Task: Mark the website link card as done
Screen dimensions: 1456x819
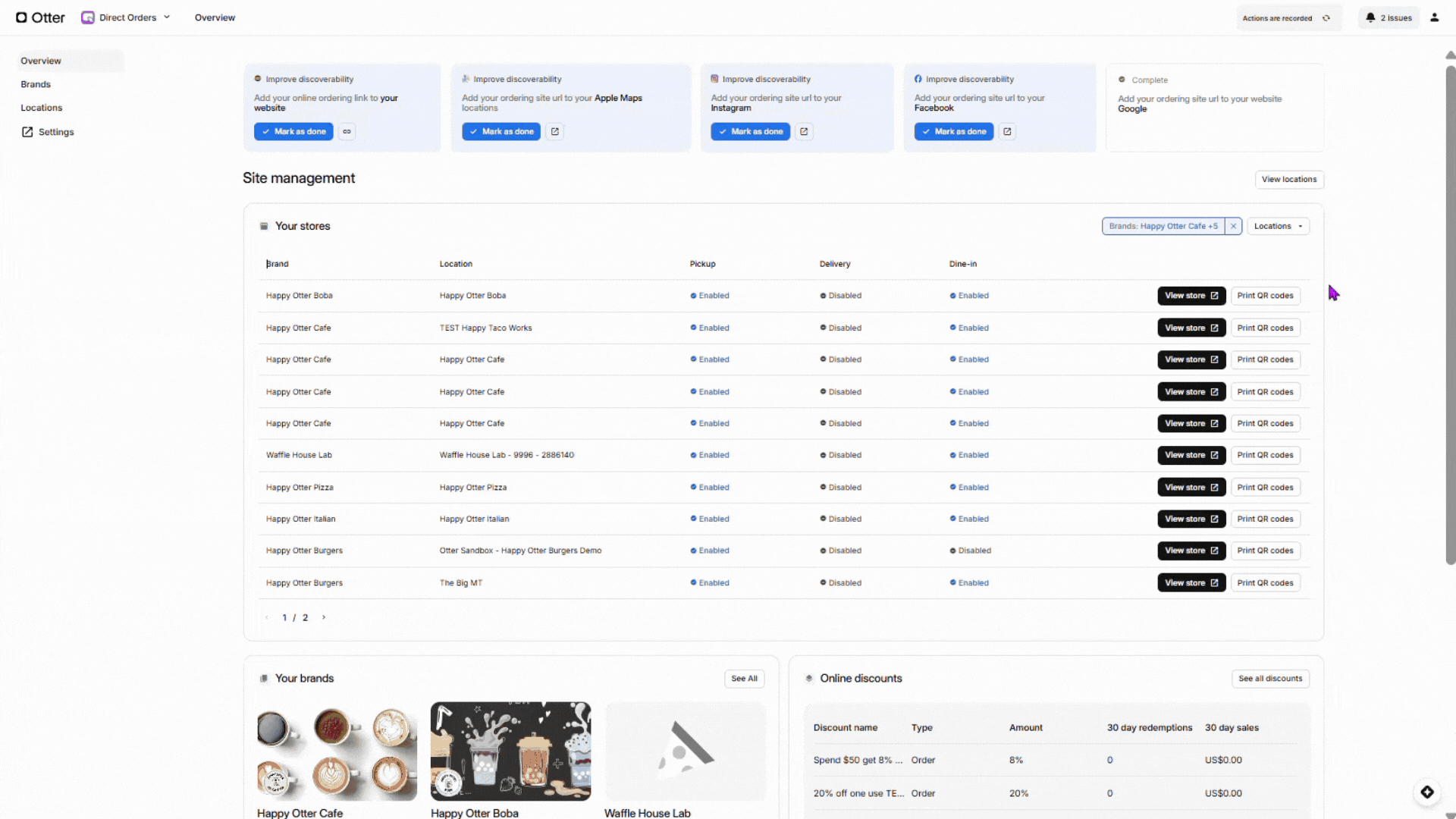Action: [293, 132]
